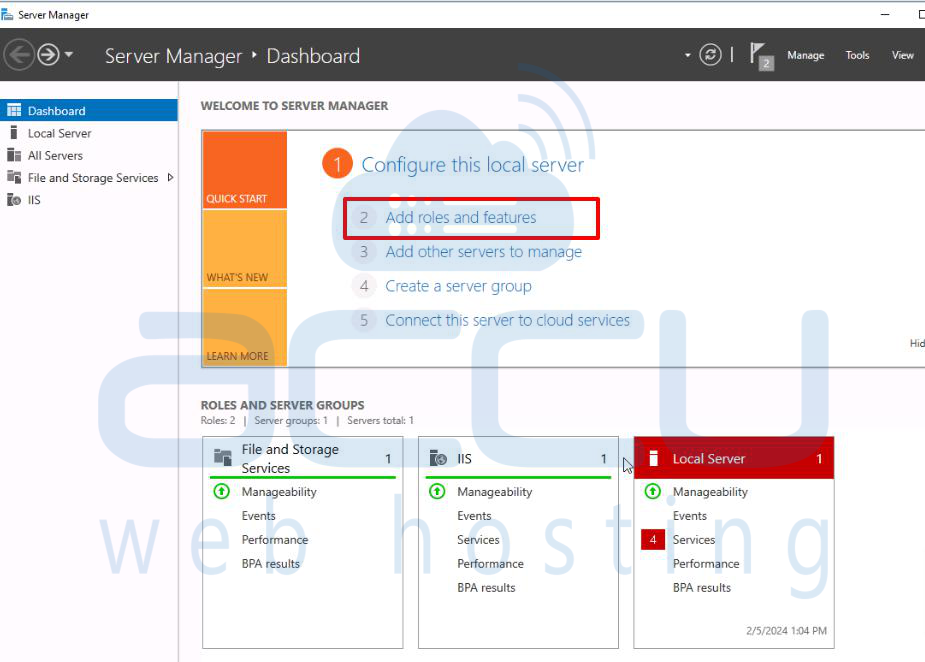Click the What's New tile
Image resolution: width=925 pixels, height=662 pixels.
[x=245, y=248]
